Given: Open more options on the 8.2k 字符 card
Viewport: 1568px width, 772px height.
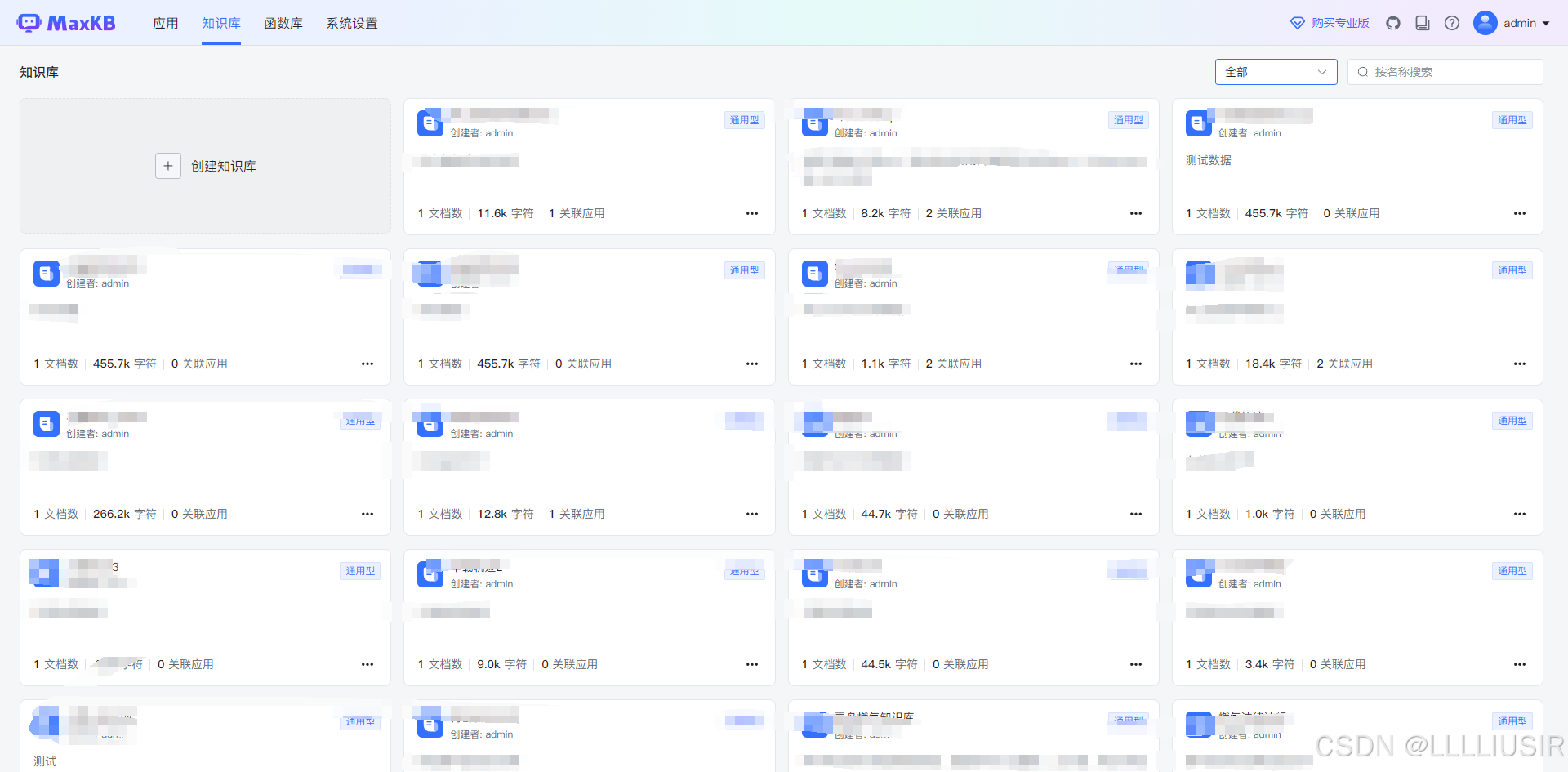Looking at the screenshot, I should pos(1136,213).
